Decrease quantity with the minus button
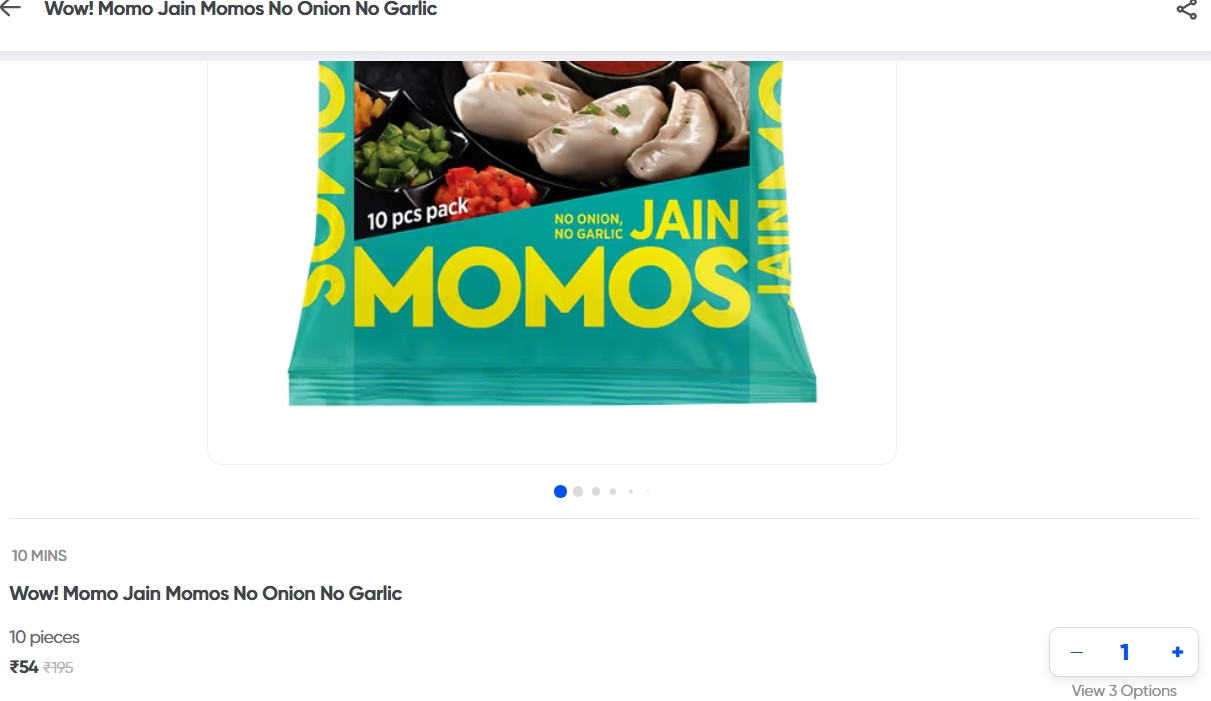 tap(1076, 652)
